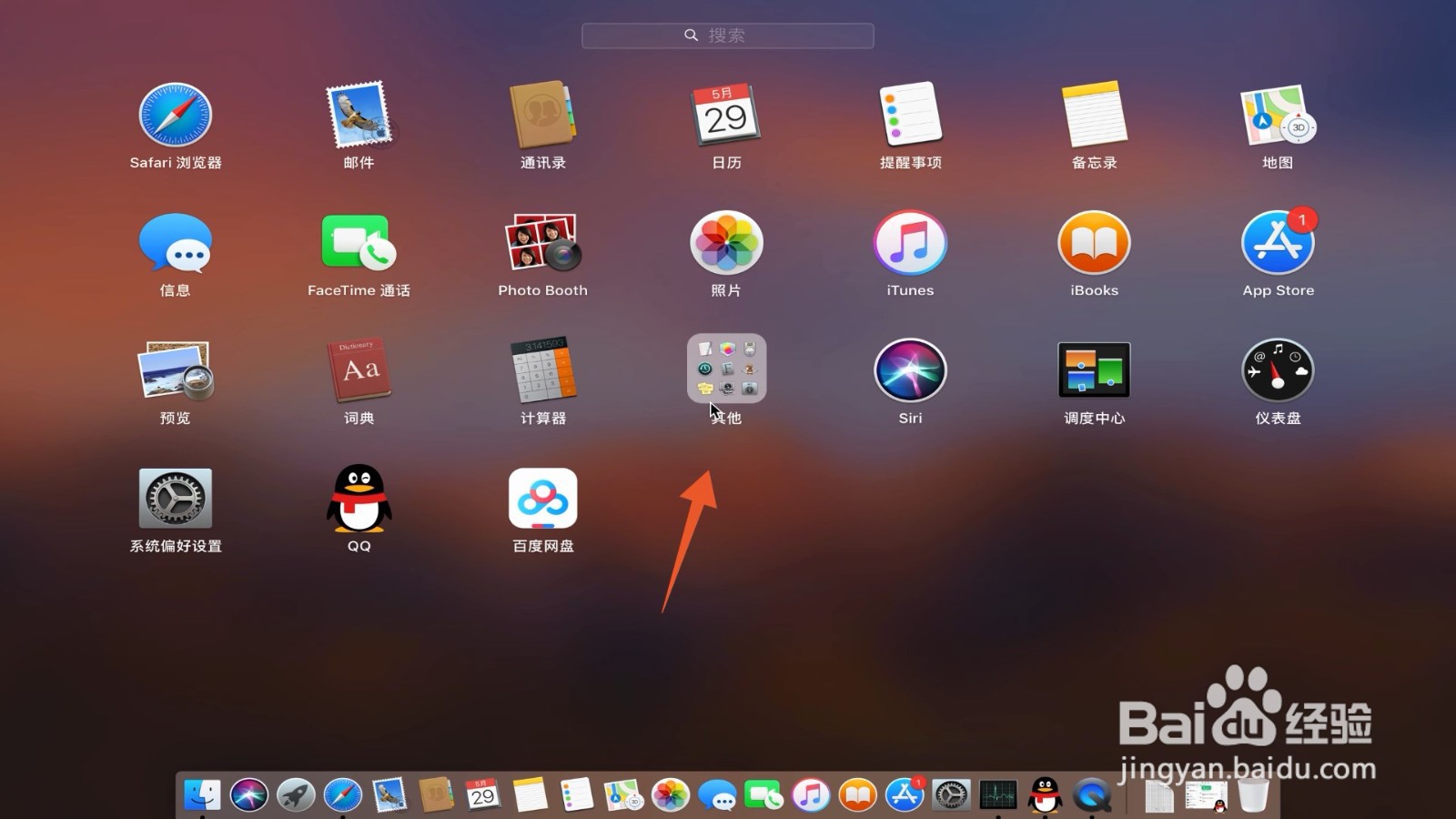Open Photo Booth in Launchpad
Image resolution: width=1456 pixels, height=819 pixels.
point(543,243)
